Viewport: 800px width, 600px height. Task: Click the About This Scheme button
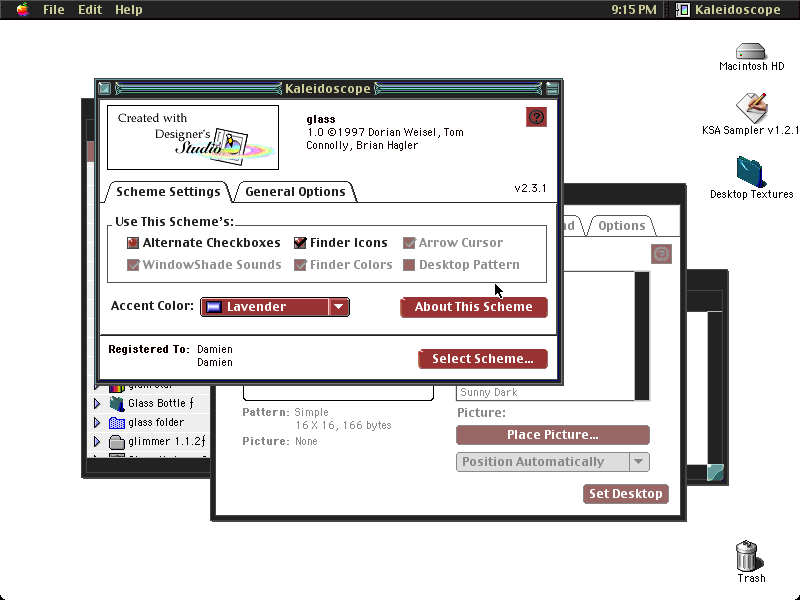point(473,307)
